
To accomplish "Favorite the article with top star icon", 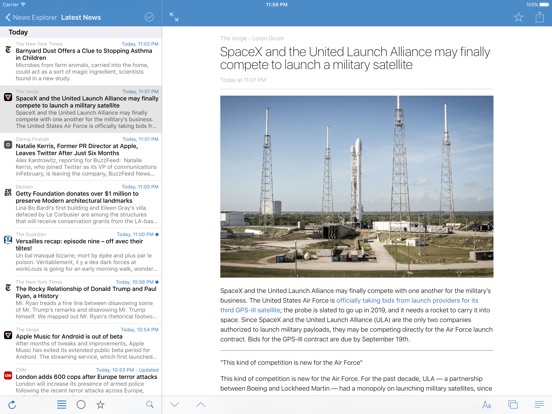I will coord(519,17).
